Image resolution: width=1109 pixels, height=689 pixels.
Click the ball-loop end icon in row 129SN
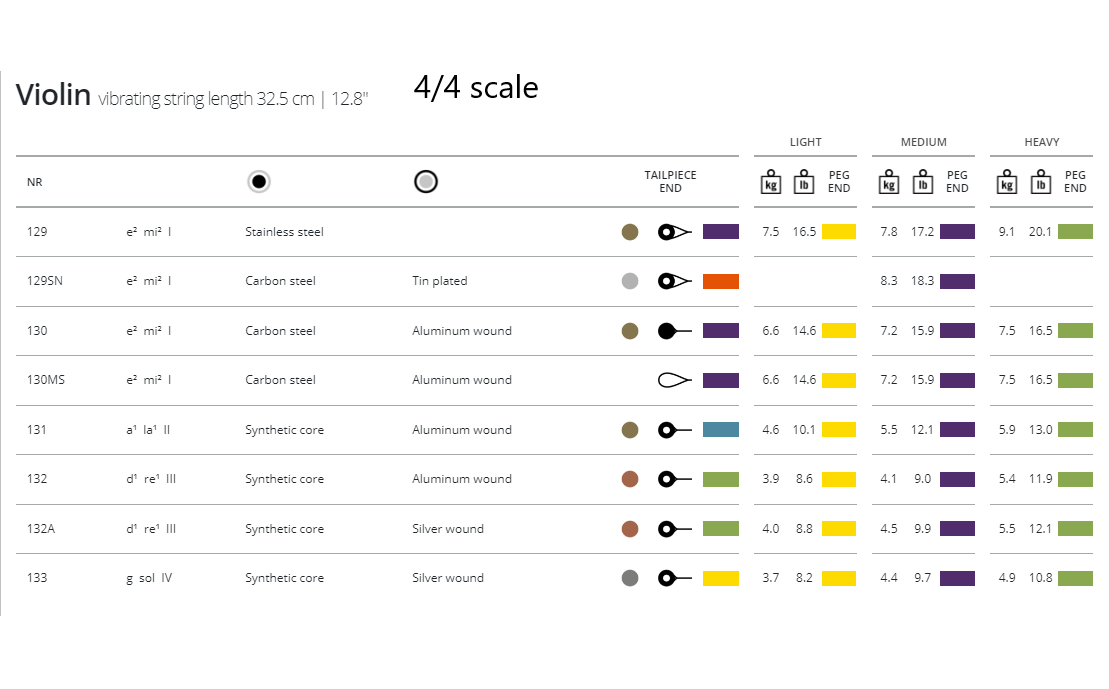click(x=674, y=281)
